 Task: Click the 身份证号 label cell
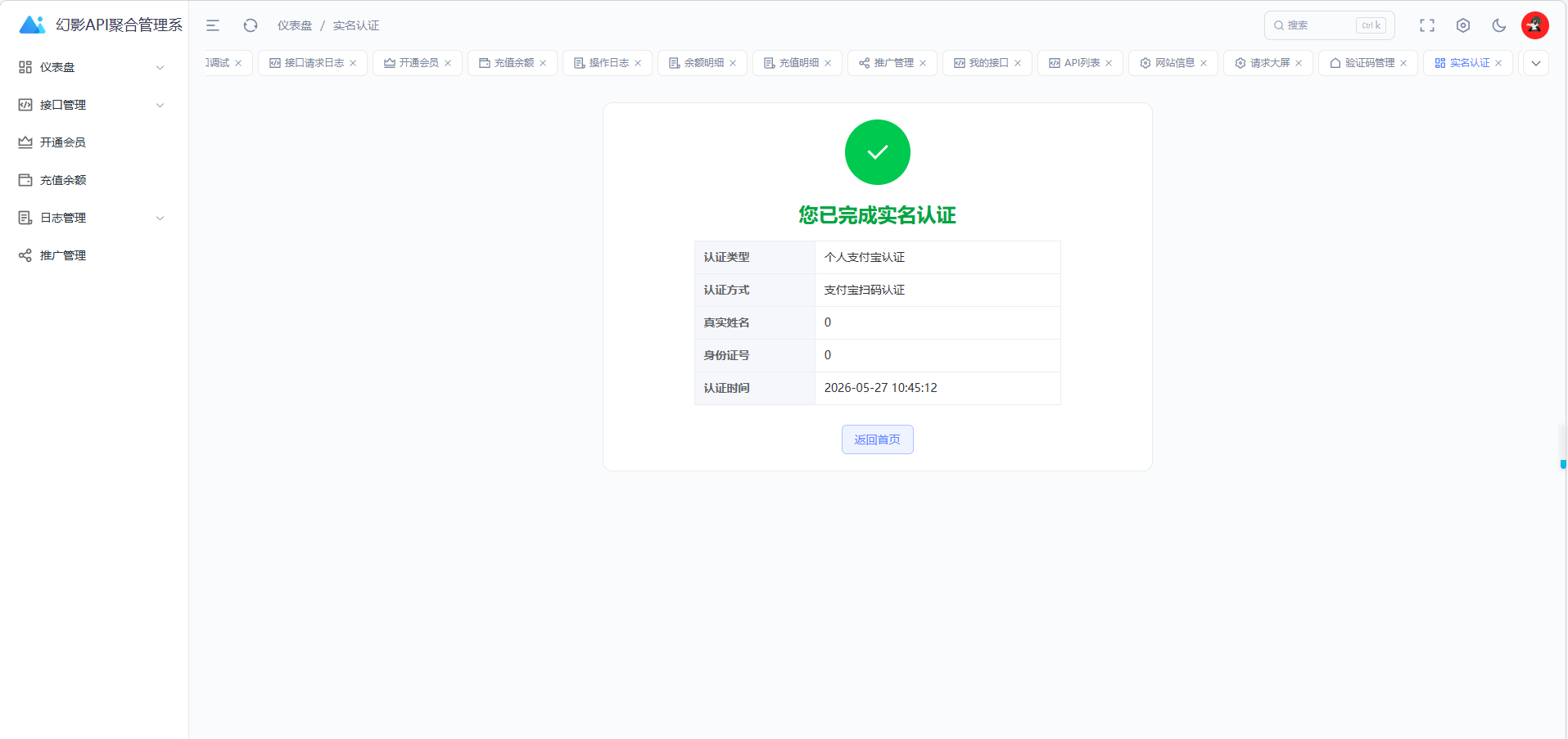click(x=755, y=355)
